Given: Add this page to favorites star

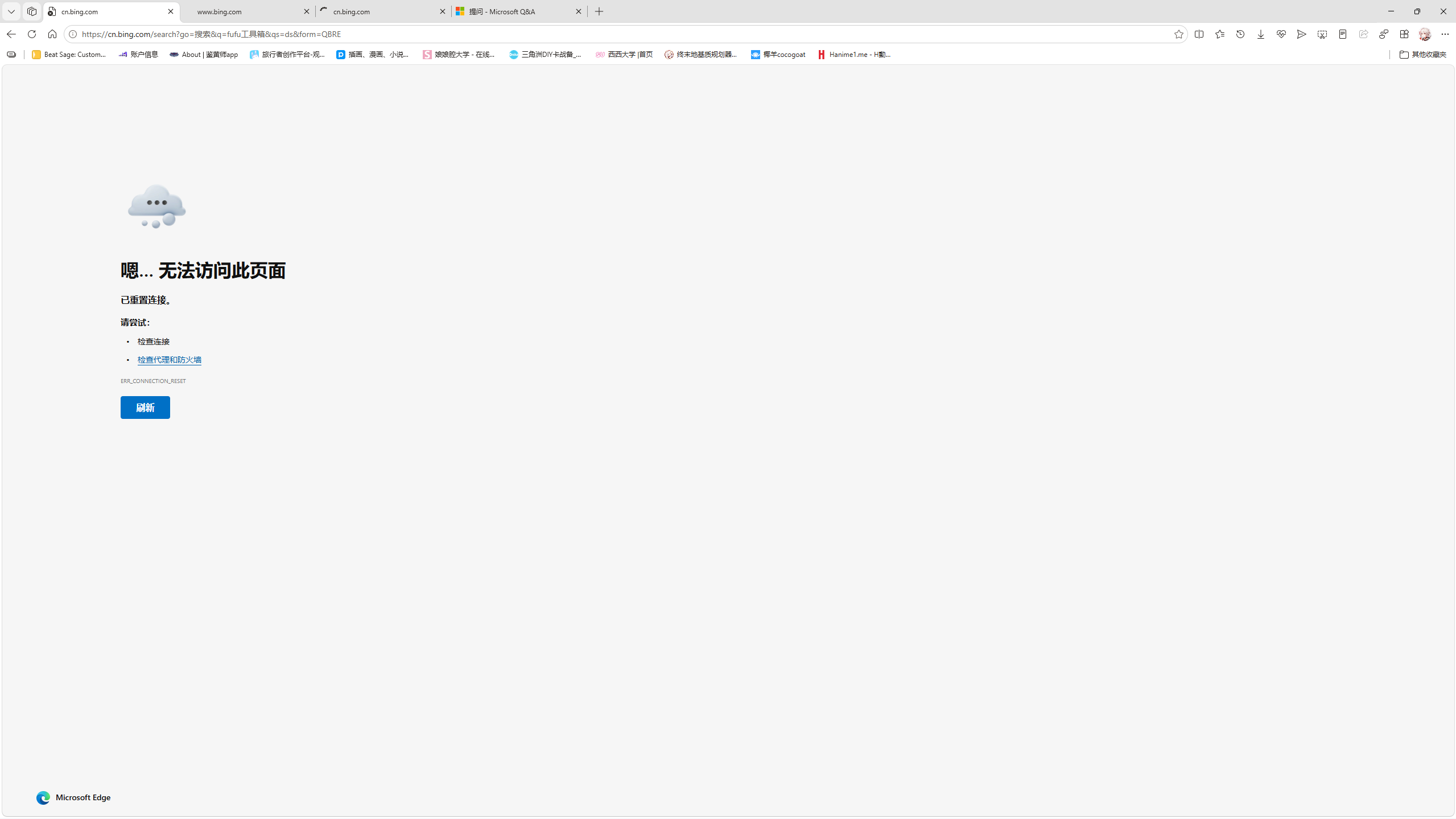Looking at the screenshot, I should click(x=1178, y=34).
